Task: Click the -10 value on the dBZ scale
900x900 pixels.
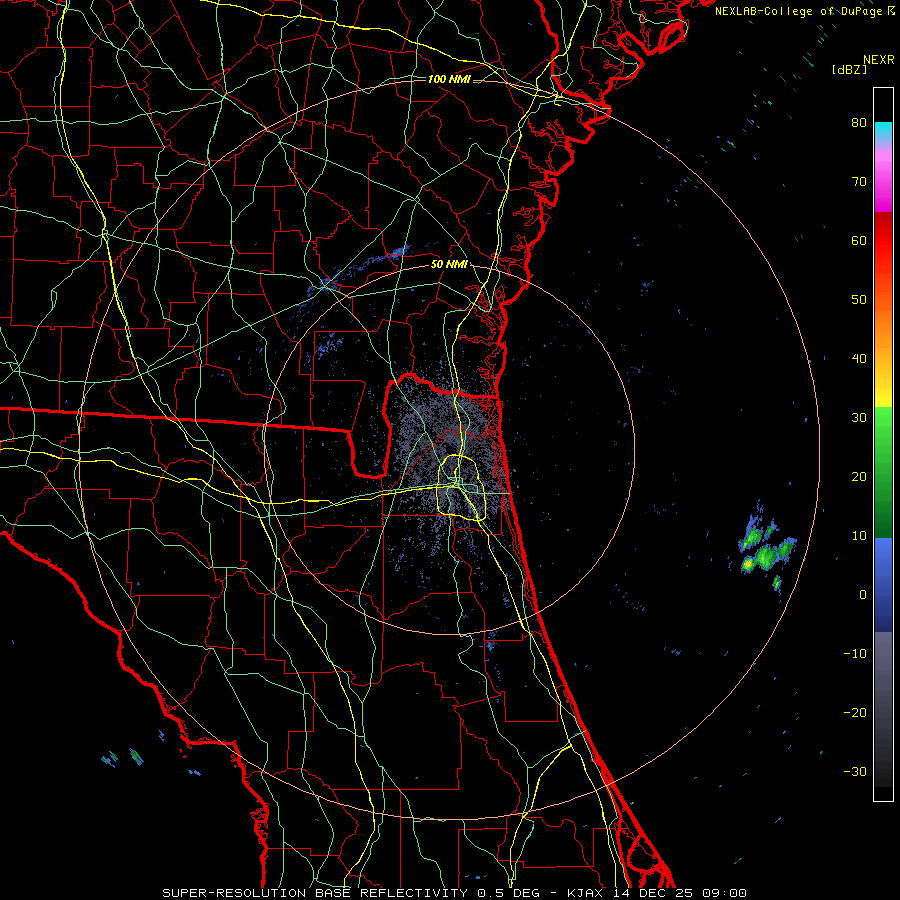Action: point(855,654)
